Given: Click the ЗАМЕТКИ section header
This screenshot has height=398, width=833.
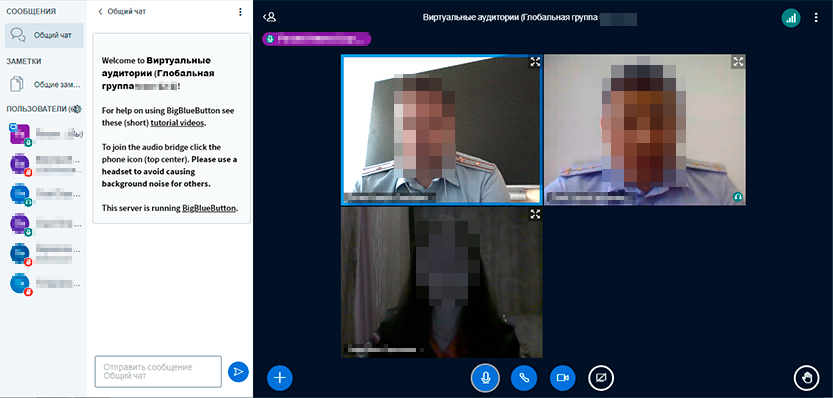Looking at the screenshot, I should (24, 62).
